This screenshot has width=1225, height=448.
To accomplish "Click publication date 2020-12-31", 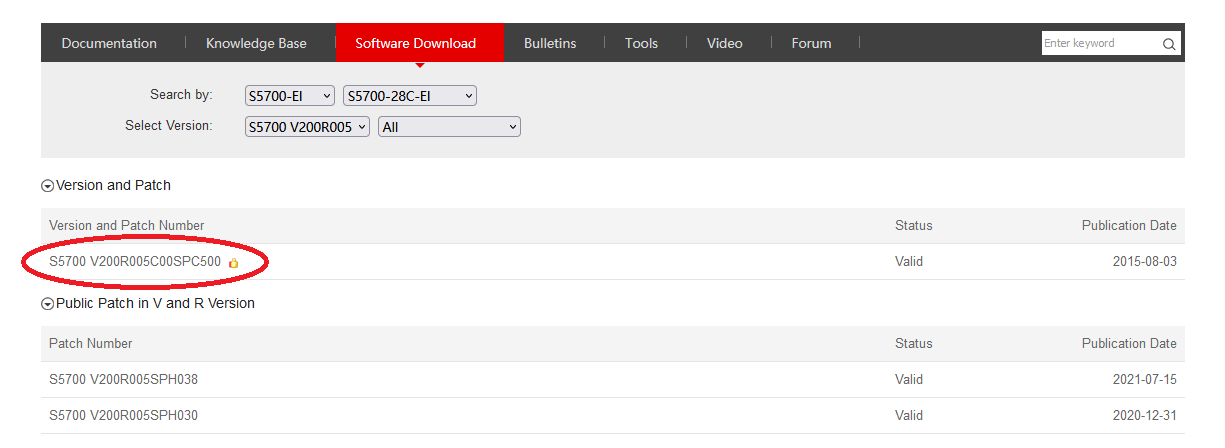I will tap(1145, 416).
